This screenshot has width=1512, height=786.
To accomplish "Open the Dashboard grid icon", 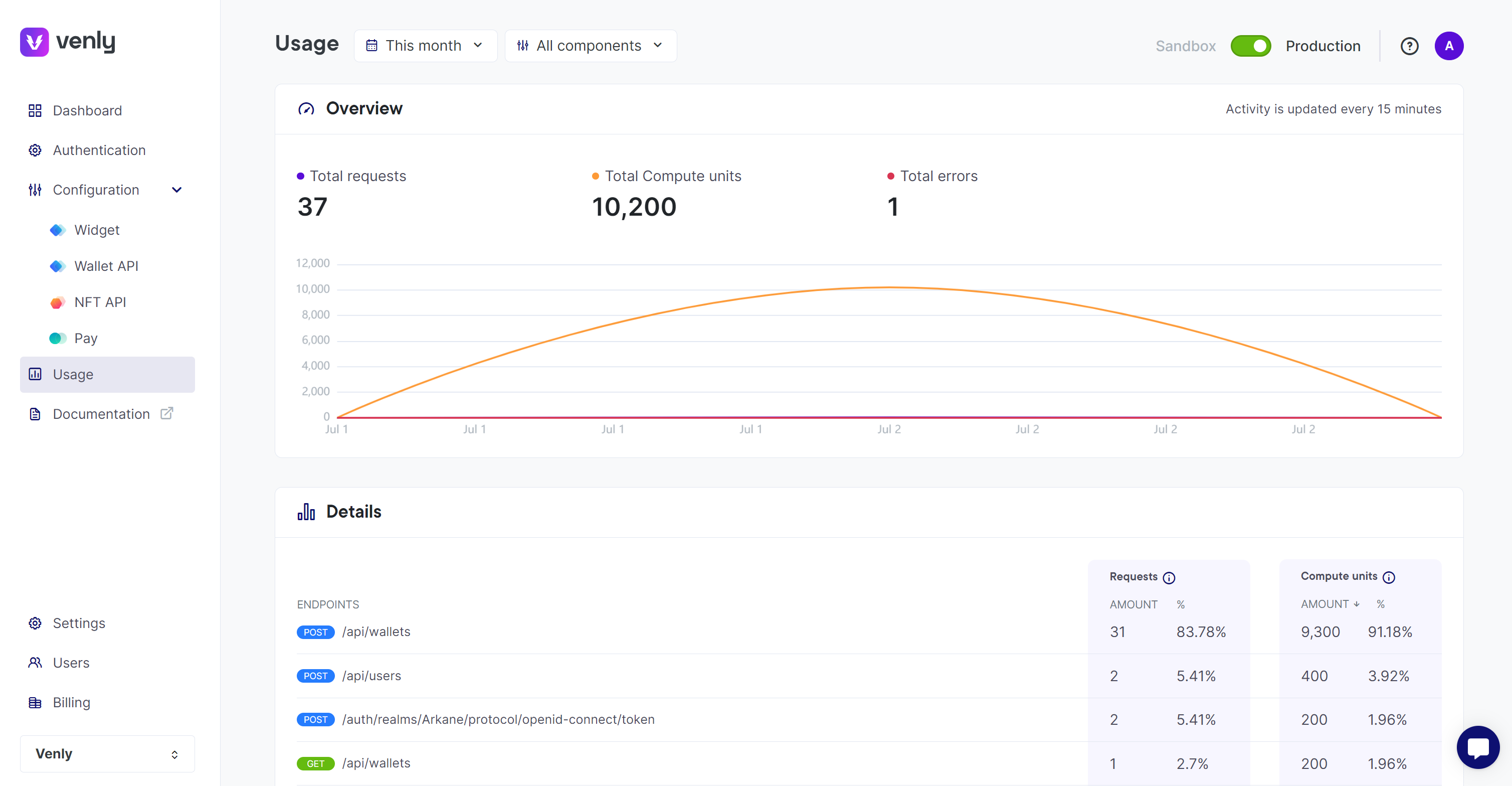I will tap(35, 110).
